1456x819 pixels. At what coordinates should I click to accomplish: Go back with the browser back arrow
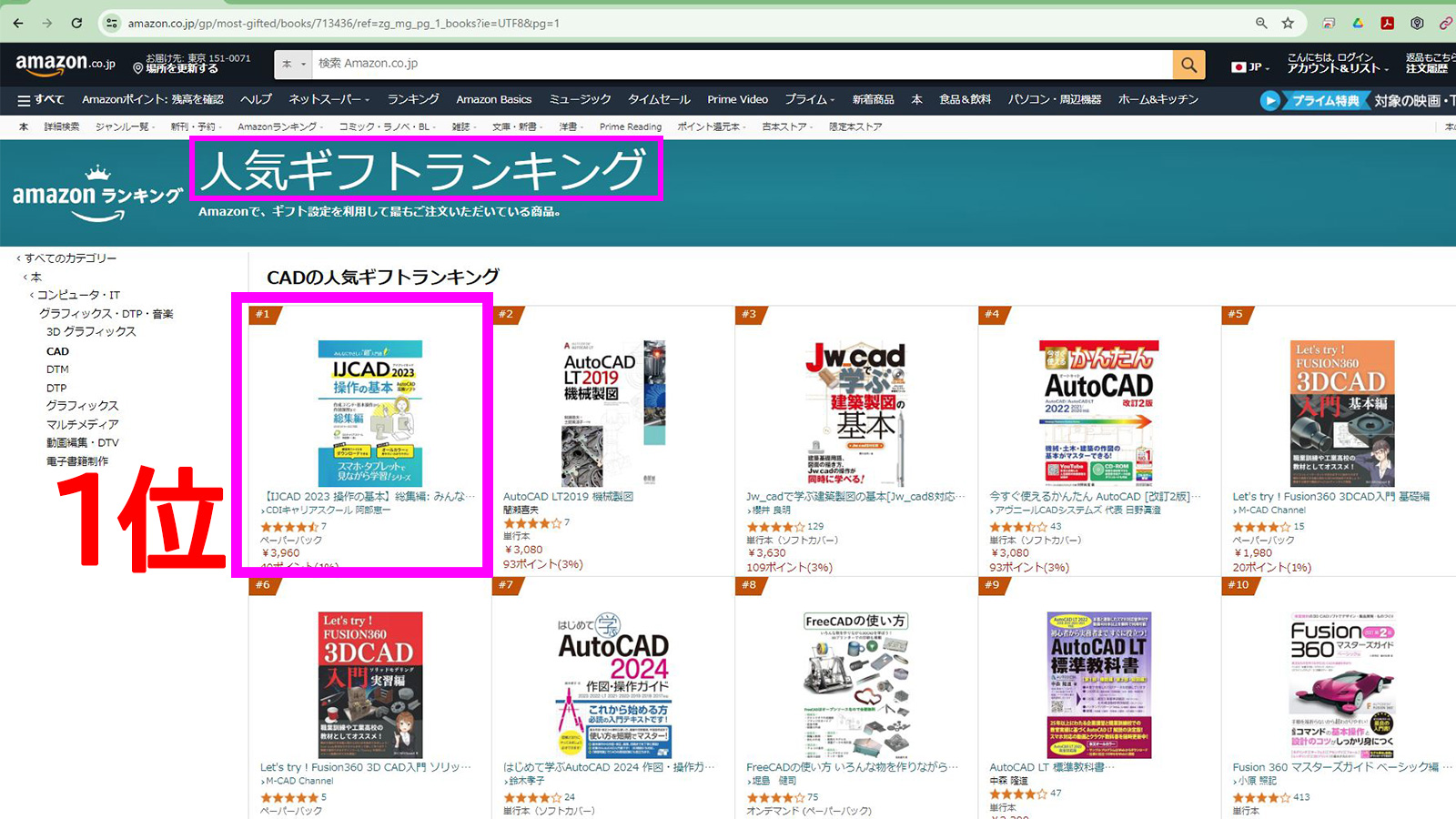[x=18, y=23]
